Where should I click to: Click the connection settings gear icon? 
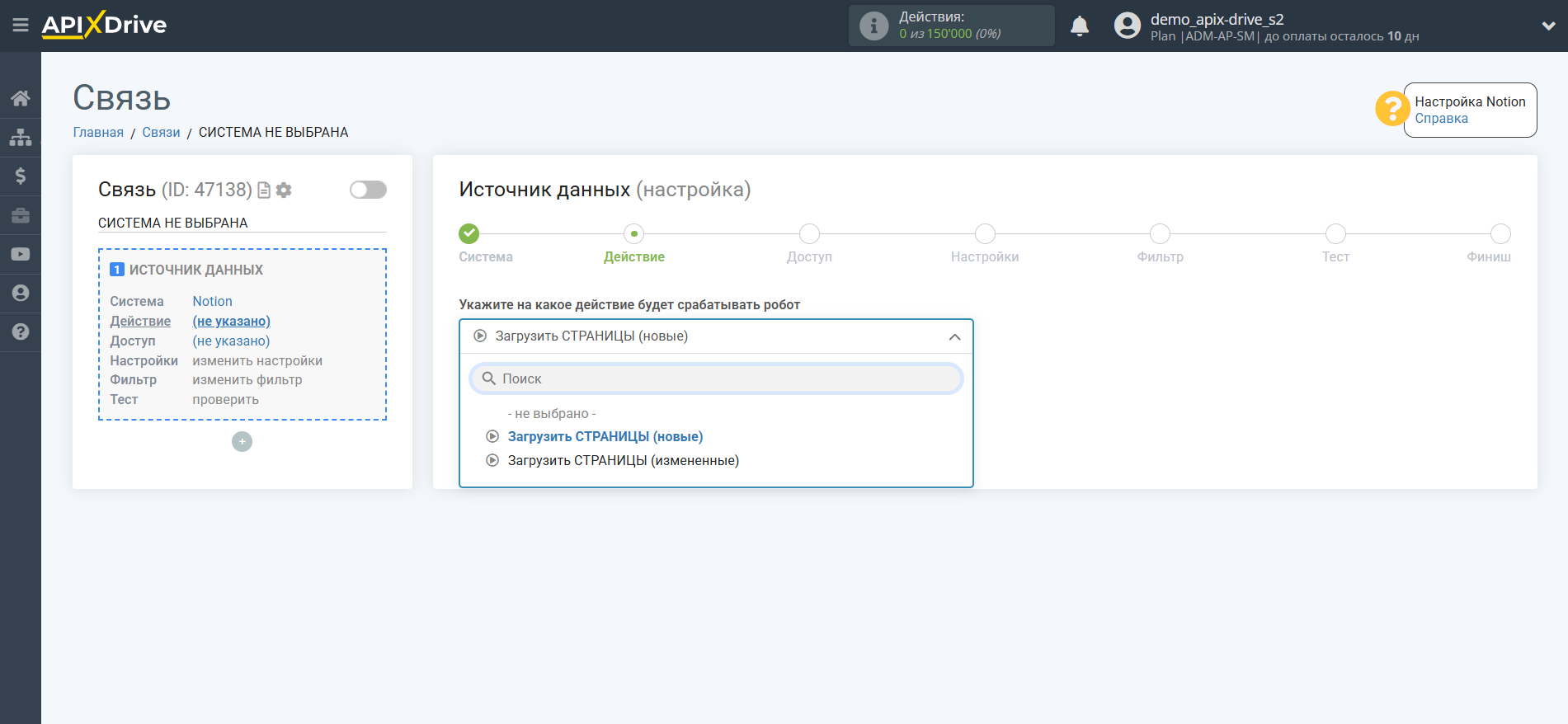[284, 190]
